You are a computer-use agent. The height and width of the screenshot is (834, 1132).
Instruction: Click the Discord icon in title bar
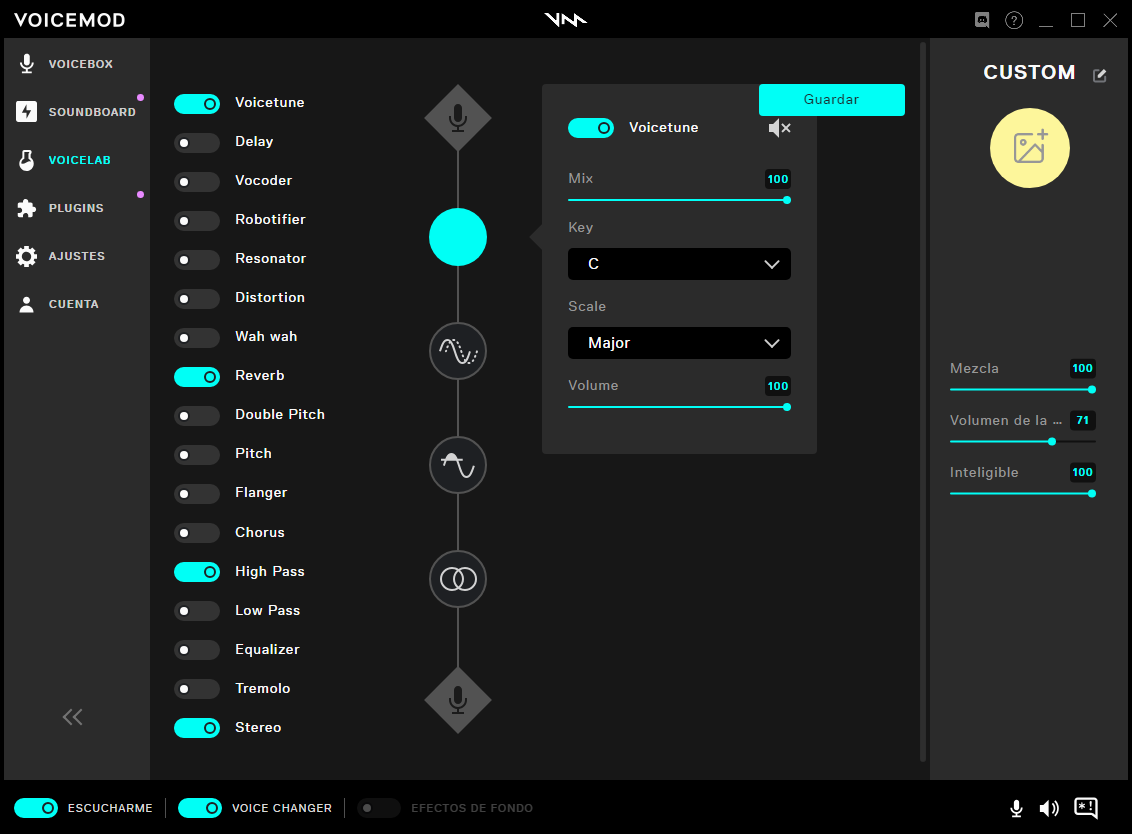point(982,20)
